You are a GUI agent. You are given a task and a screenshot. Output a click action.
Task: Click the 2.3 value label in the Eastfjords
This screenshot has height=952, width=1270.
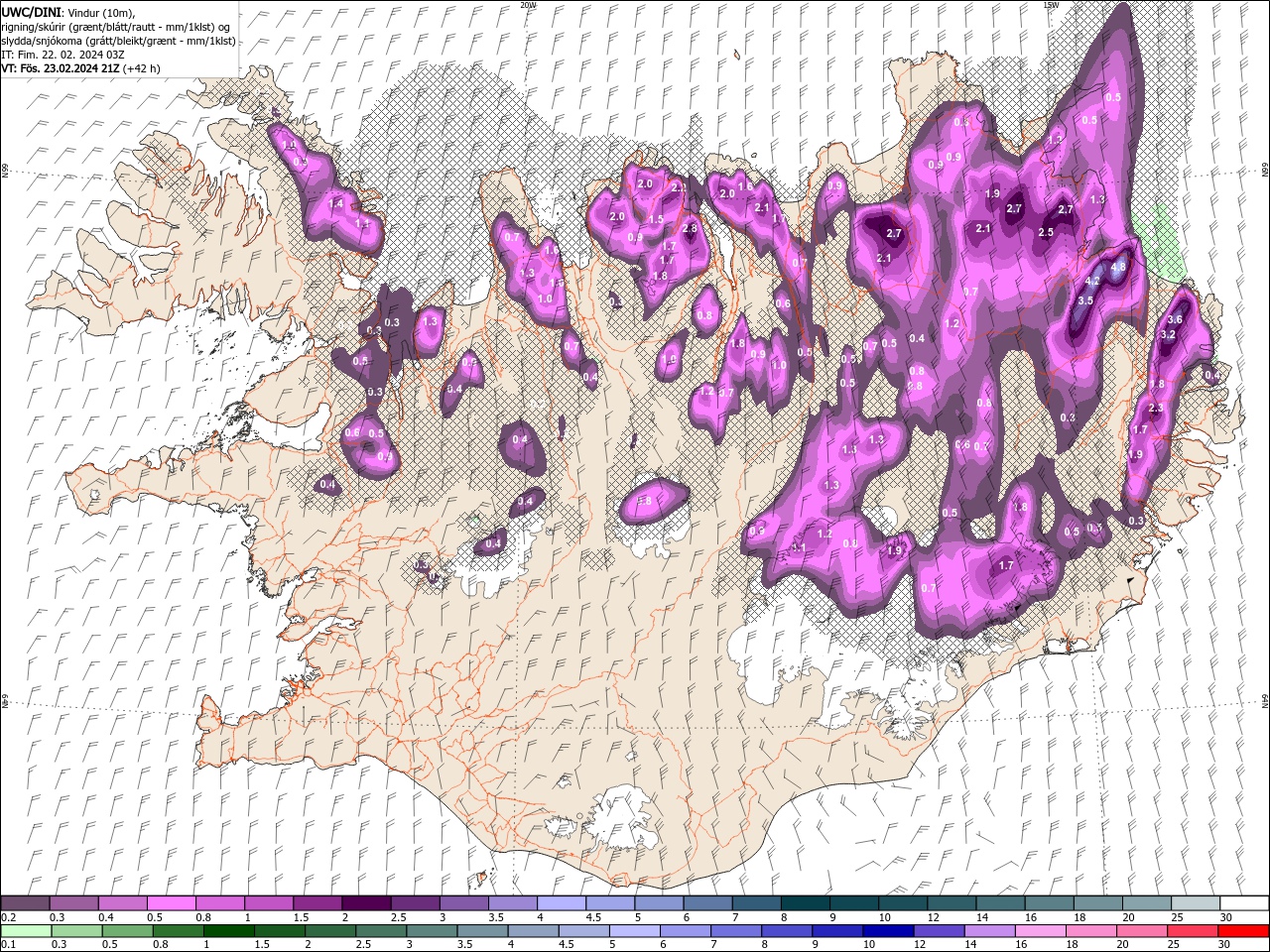[x=1155, y=409]
